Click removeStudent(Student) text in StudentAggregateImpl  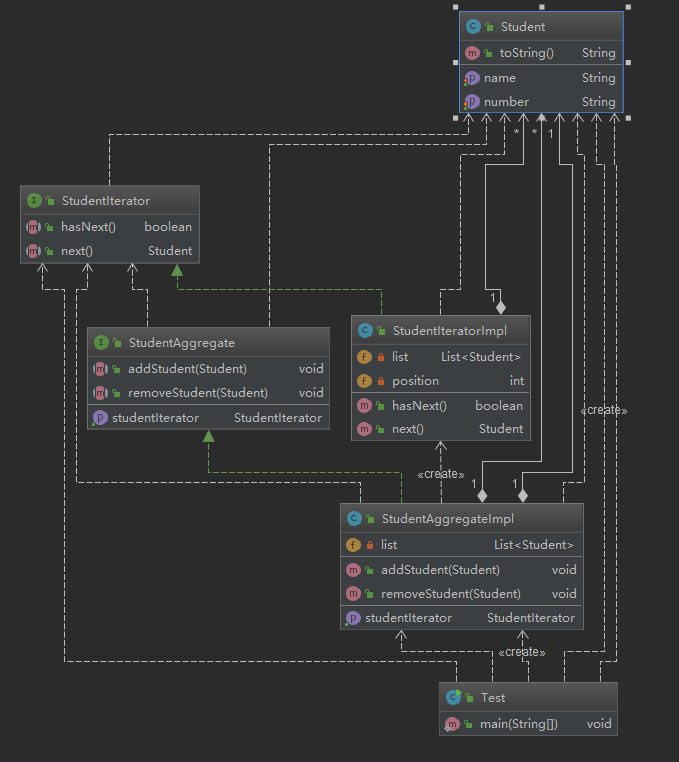click(x=451, y=594)
